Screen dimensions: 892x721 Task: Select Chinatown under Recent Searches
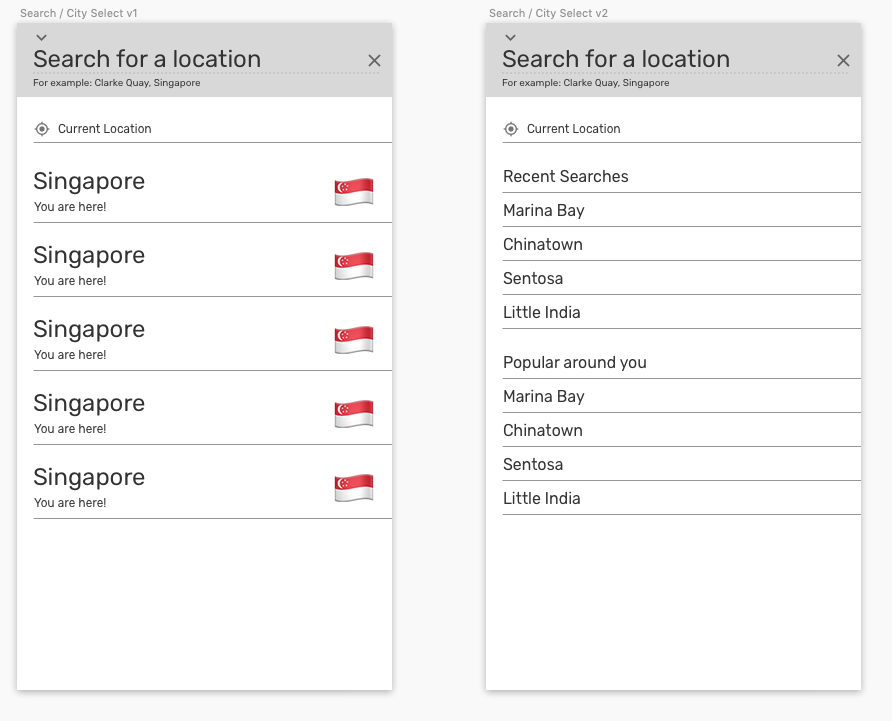[543, 245]
